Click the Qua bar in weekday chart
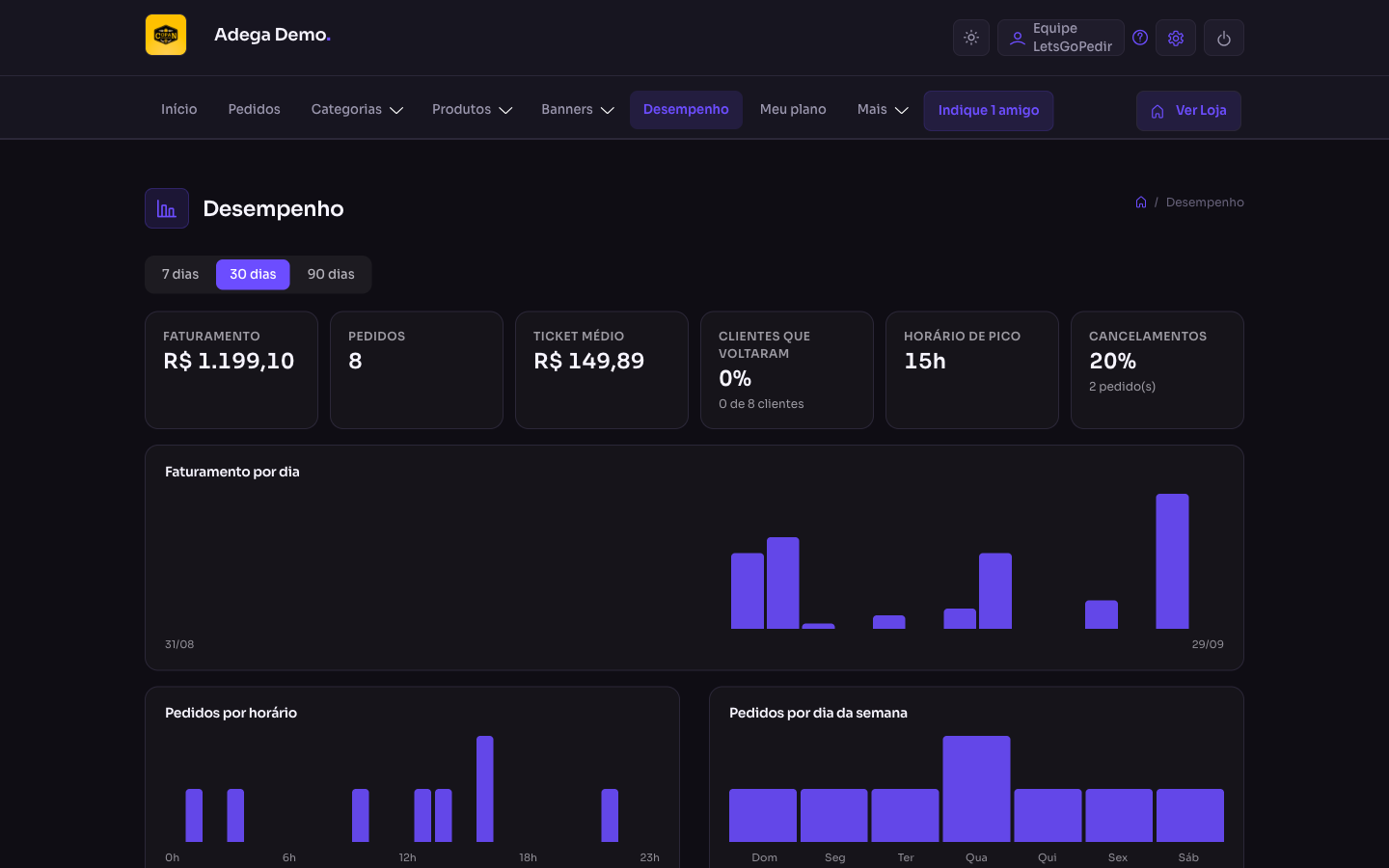Viewport: 1389px width, 868px height. (x=976, y=789)
